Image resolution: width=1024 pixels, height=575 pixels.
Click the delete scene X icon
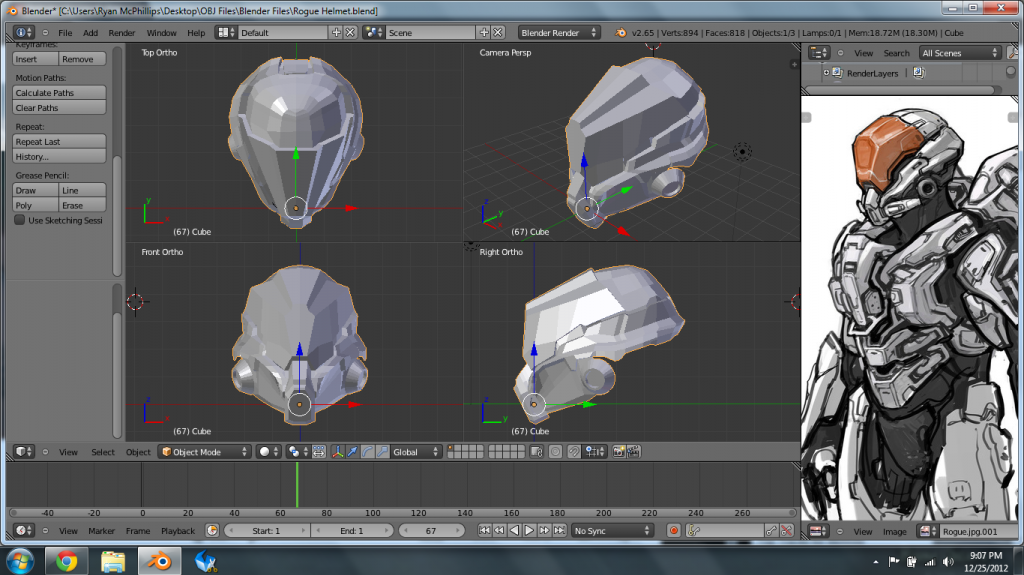[498, 32]
